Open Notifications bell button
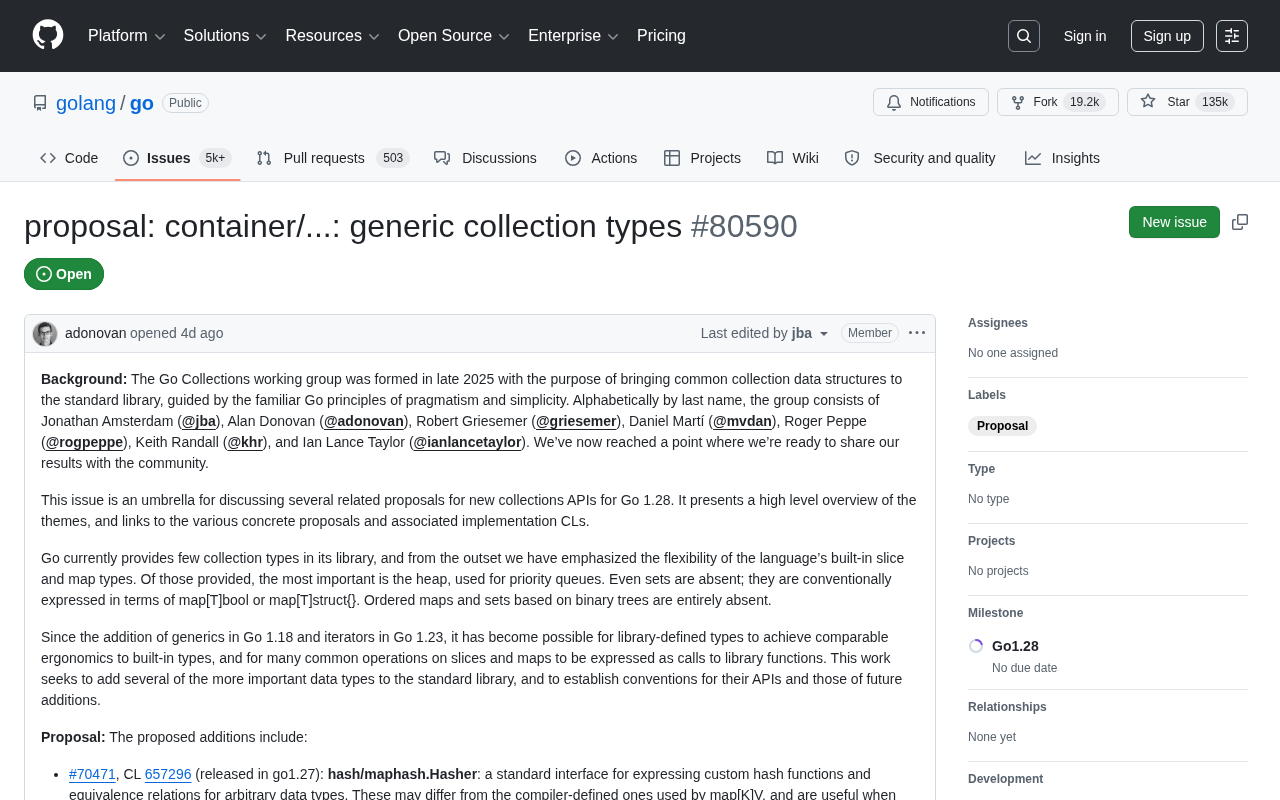Screen dimensions: 1280x800 (931, 102)
